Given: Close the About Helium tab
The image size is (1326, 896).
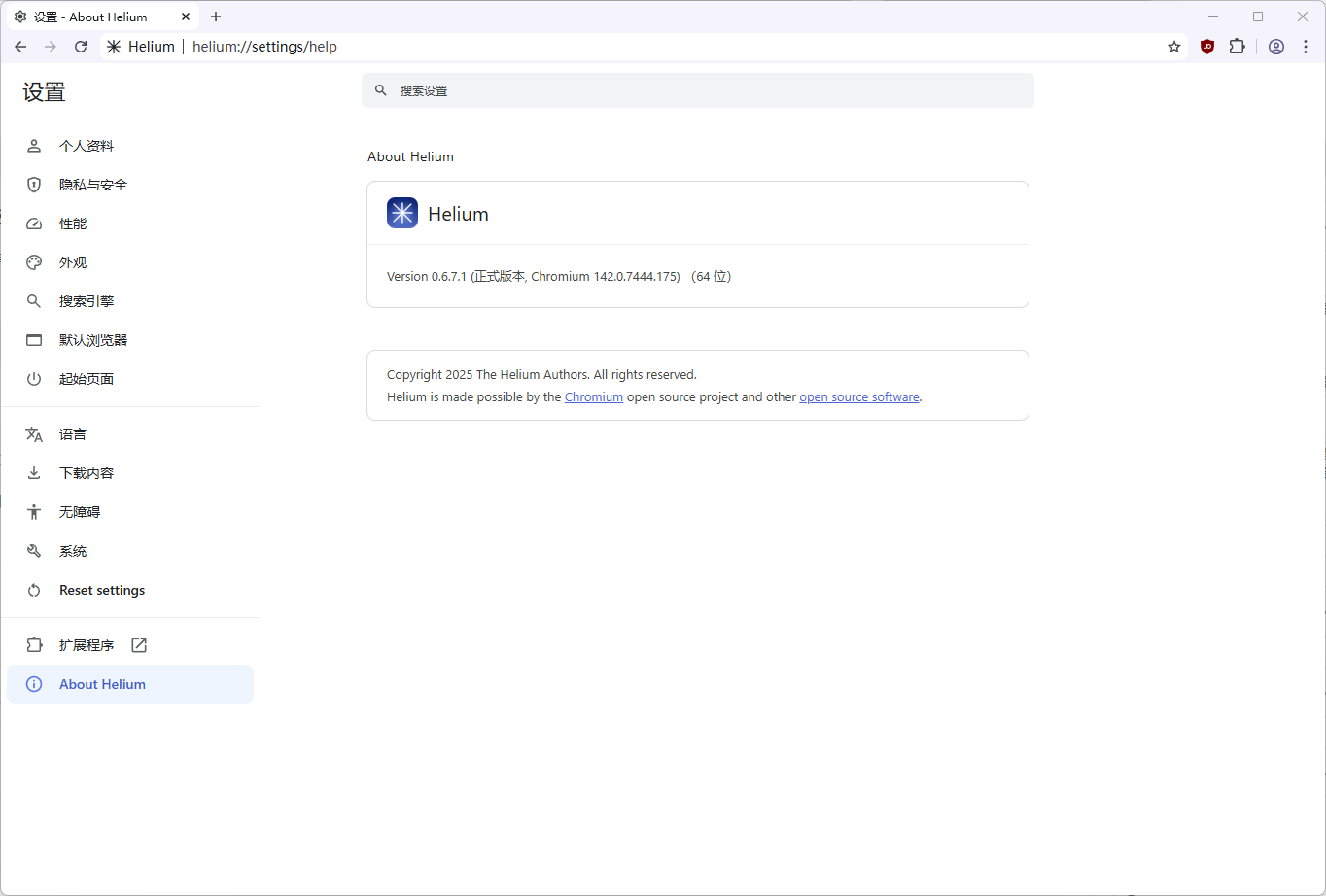Looking at the screenshot, I should click(x=186, y=17).
